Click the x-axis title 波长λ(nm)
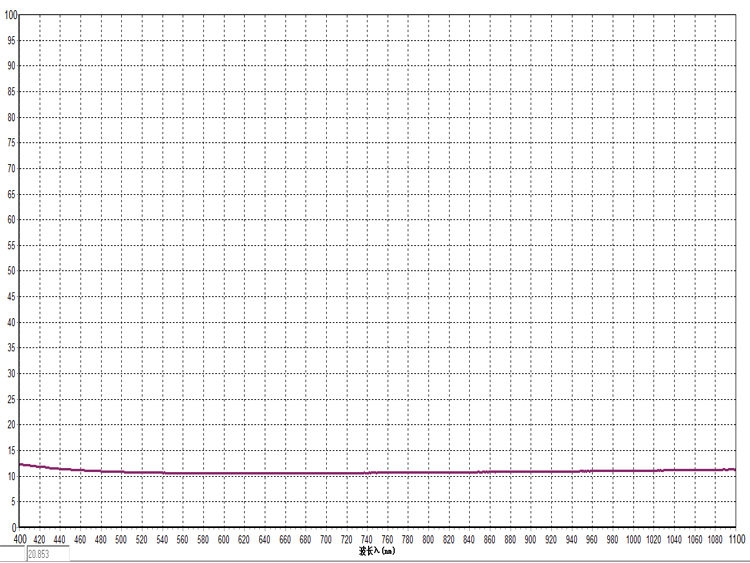Viewport: 750px width, 563px height. pos(377,551)
